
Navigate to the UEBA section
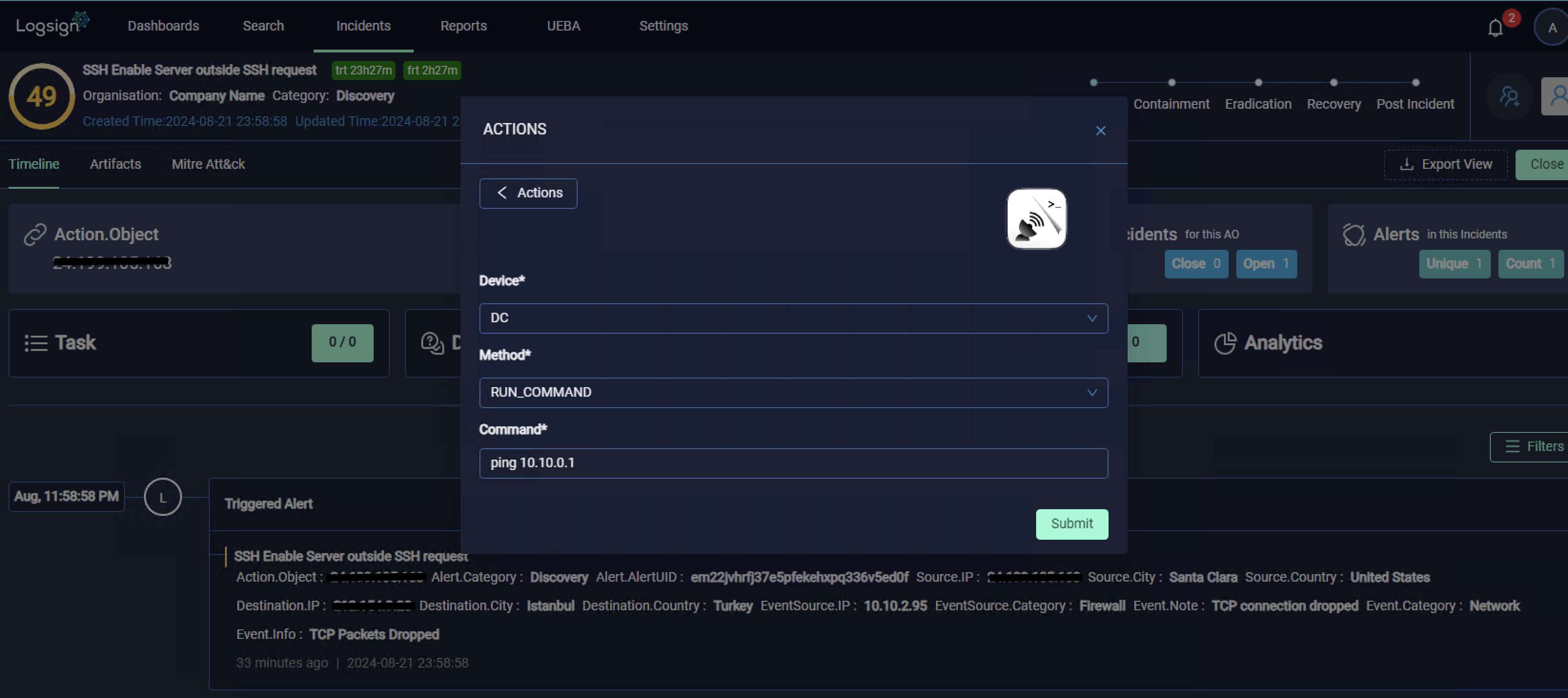(563, 26)
